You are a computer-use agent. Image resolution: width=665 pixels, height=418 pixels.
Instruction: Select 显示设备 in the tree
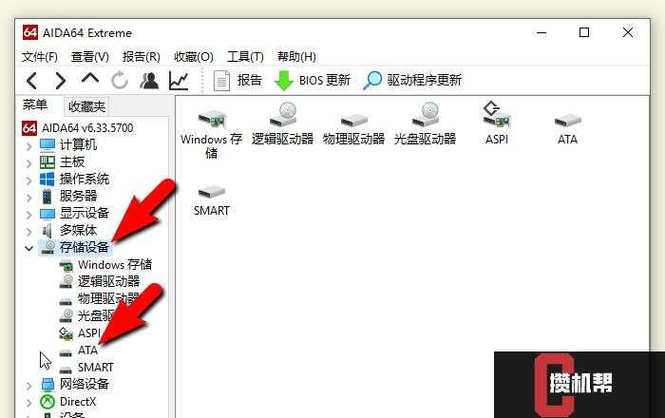point(75,213)
